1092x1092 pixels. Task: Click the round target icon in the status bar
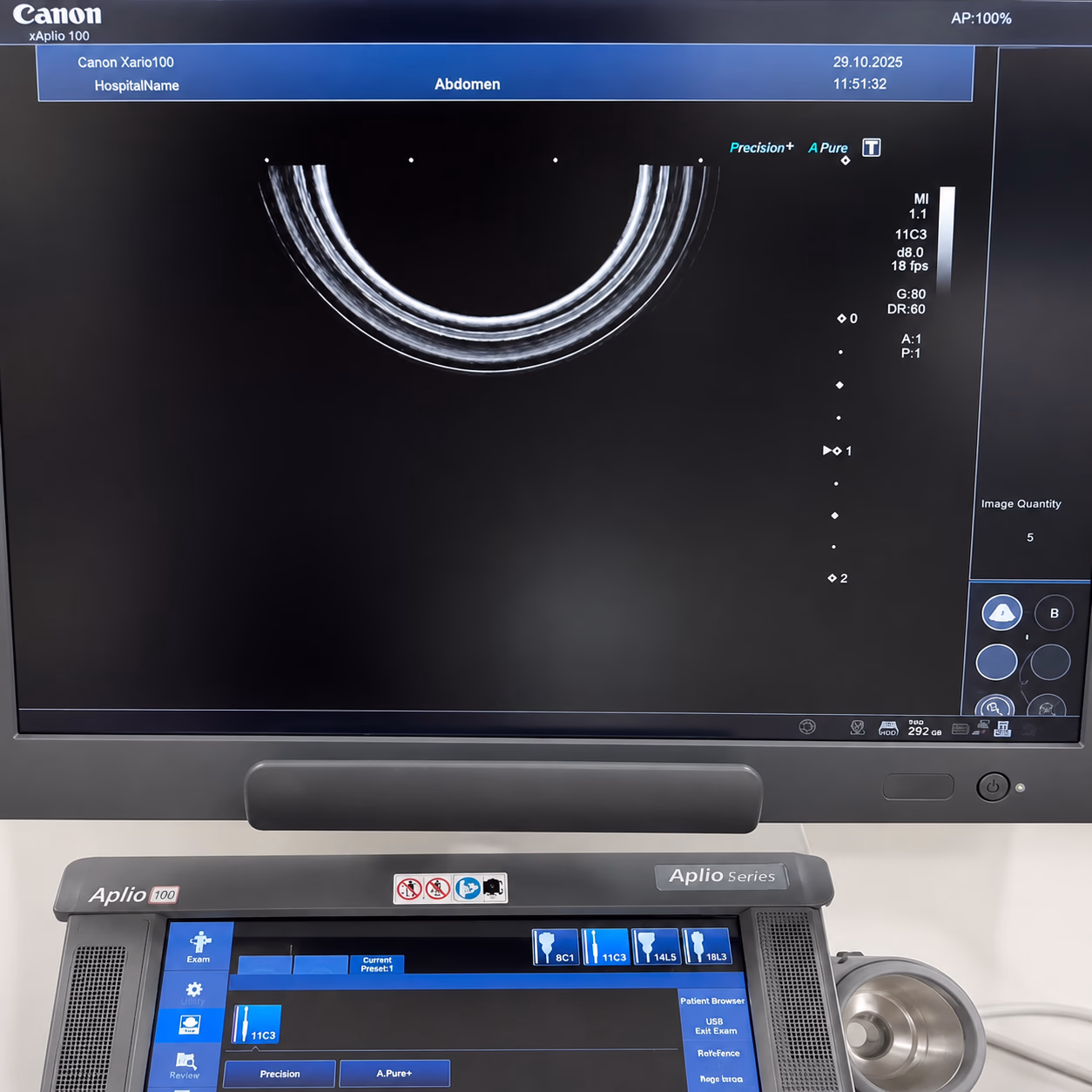point(807,727)
